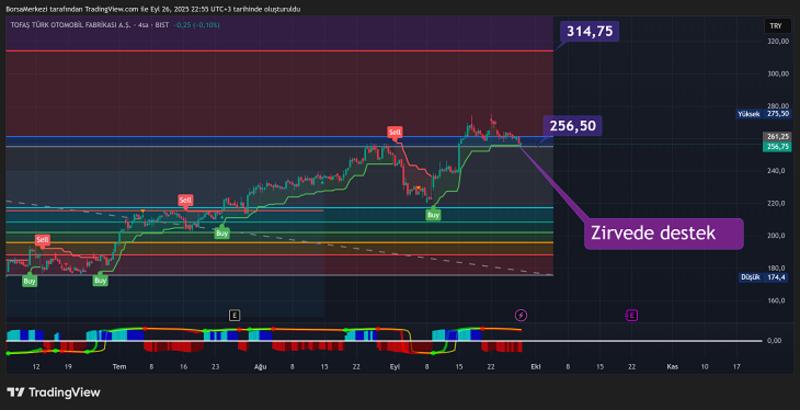Select the Sell signal label in mid-June
The image size is (800, 410).
(x=42, y=239)
